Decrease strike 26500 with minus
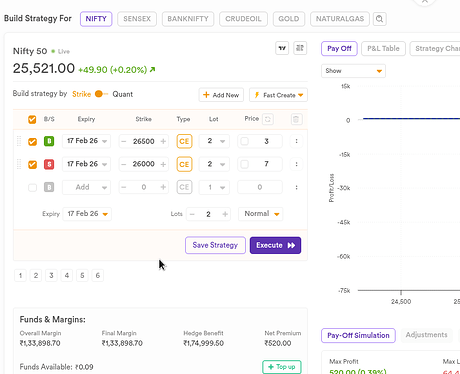Image resolution: width=460 pixels, height=374 pixels. pos(124,141)
